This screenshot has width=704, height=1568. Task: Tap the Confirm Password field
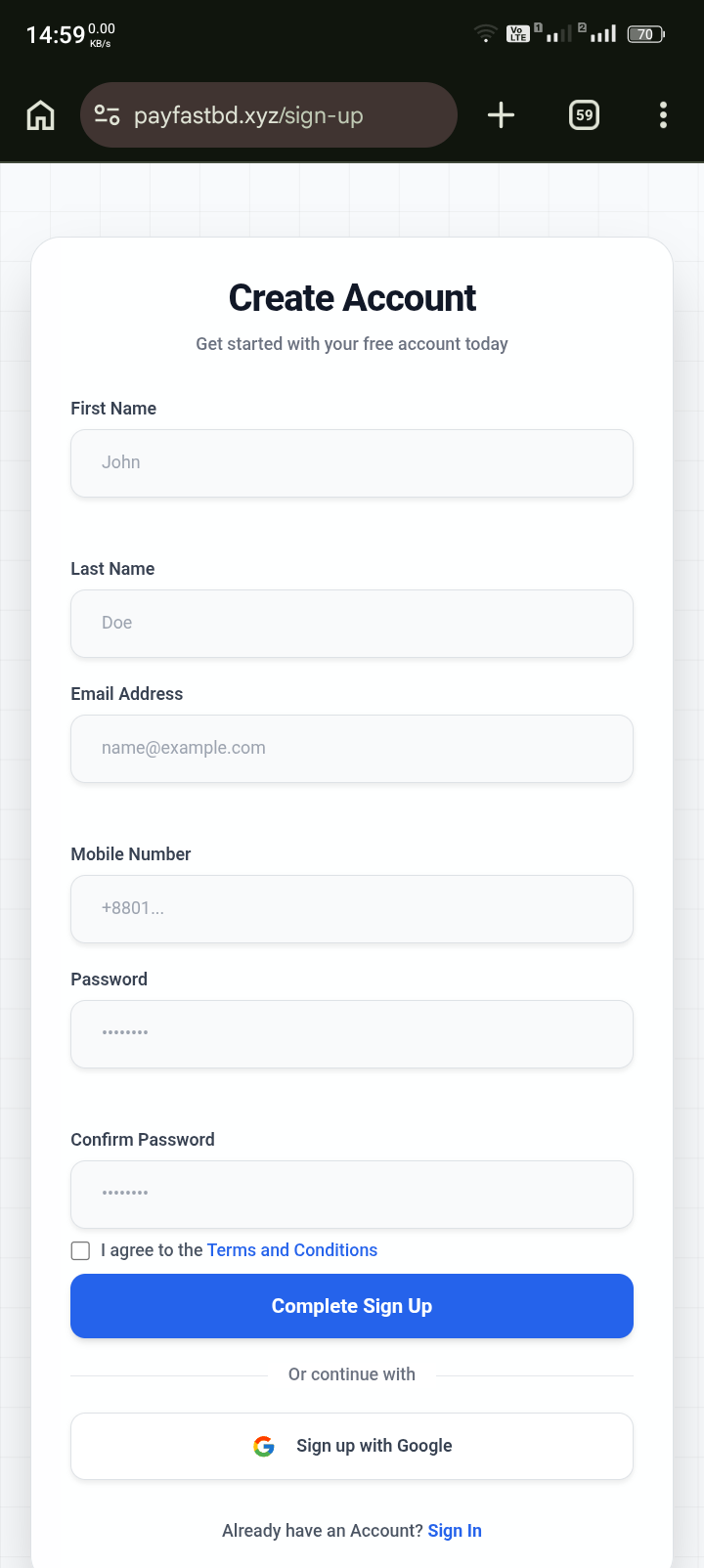pyautogui.click(x=352, y=1195)
